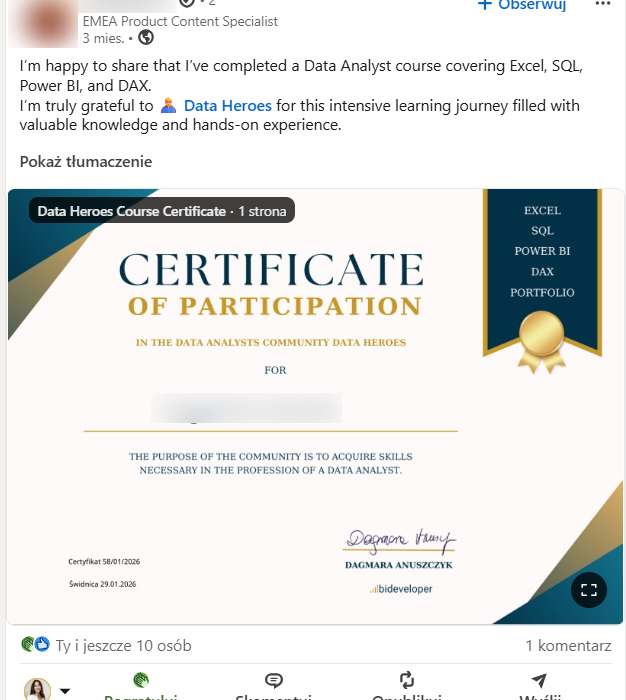
Task: View the reactions list icons
Action: [35, 644]
